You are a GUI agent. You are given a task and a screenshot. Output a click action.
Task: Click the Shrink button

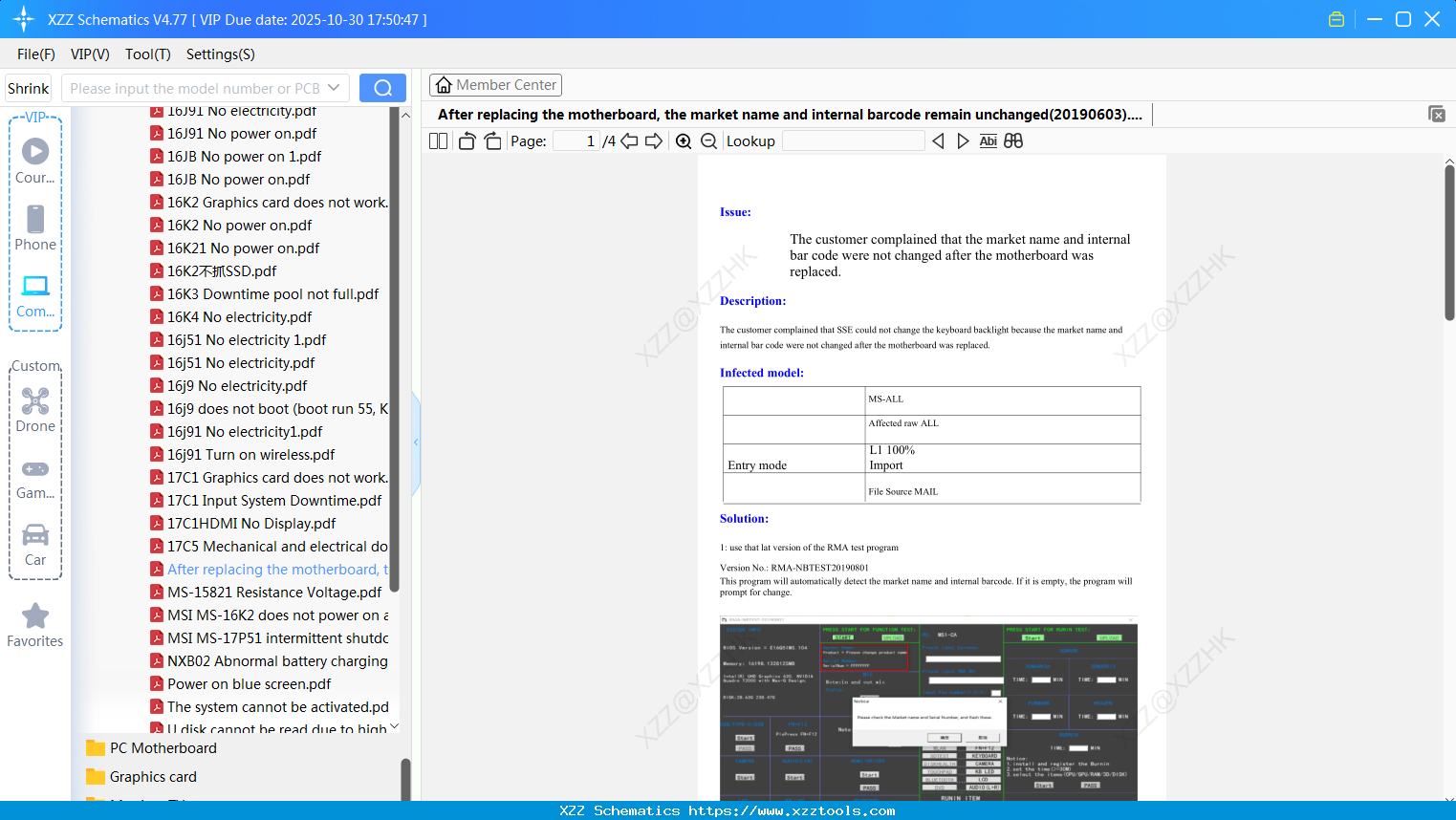point(28,88)
